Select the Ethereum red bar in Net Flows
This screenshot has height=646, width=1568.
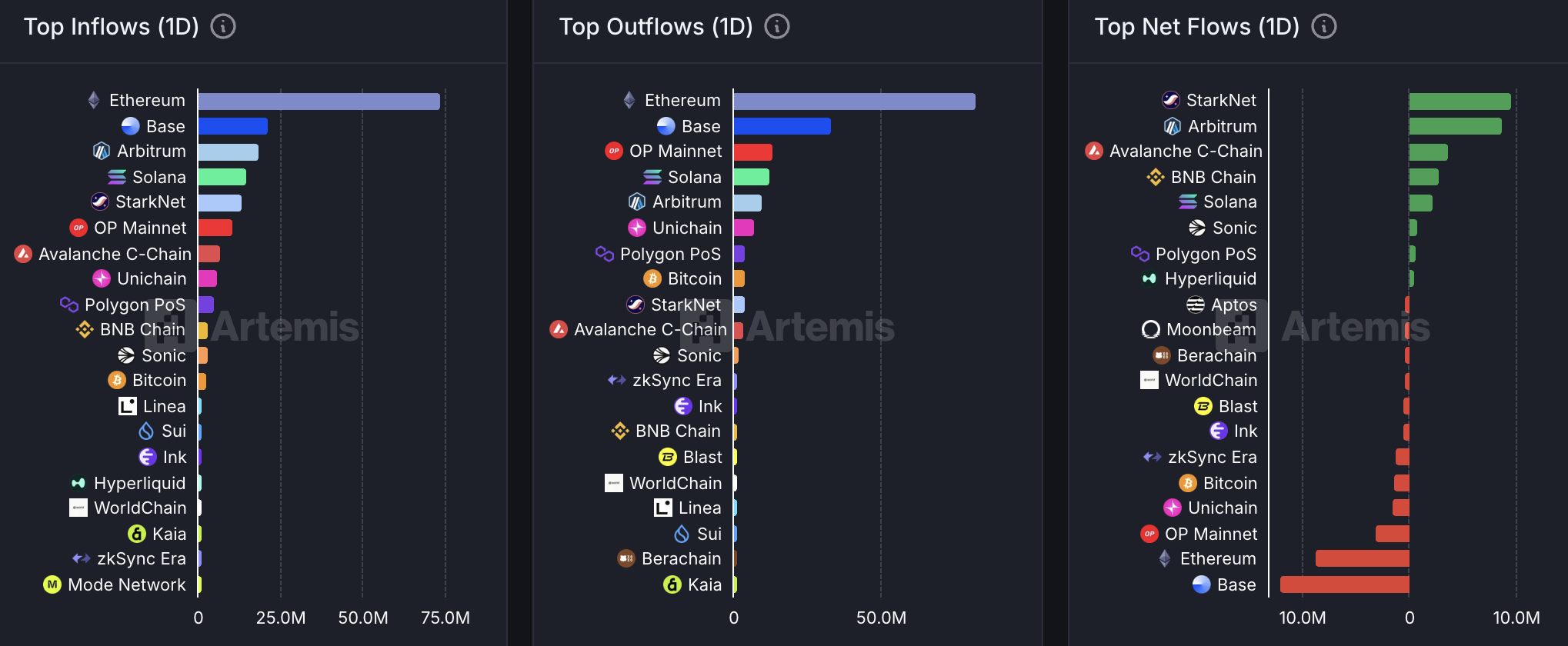[1363, 558]
